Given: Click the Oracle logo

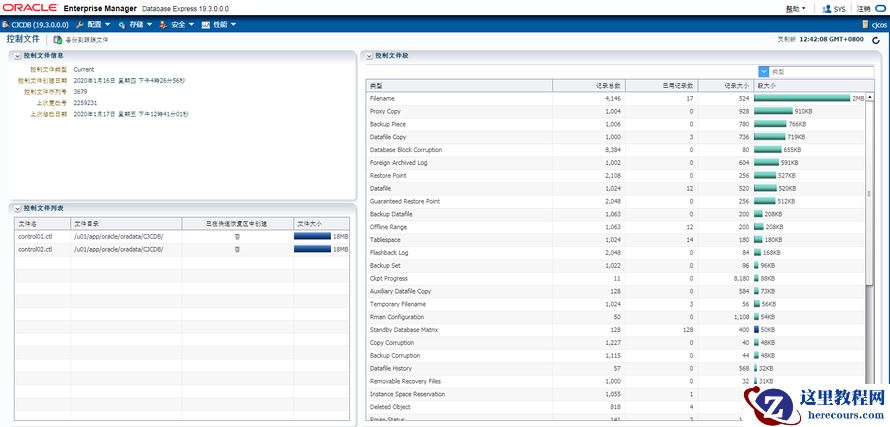Looking at the screenshot, I should (x=29, y=7).
